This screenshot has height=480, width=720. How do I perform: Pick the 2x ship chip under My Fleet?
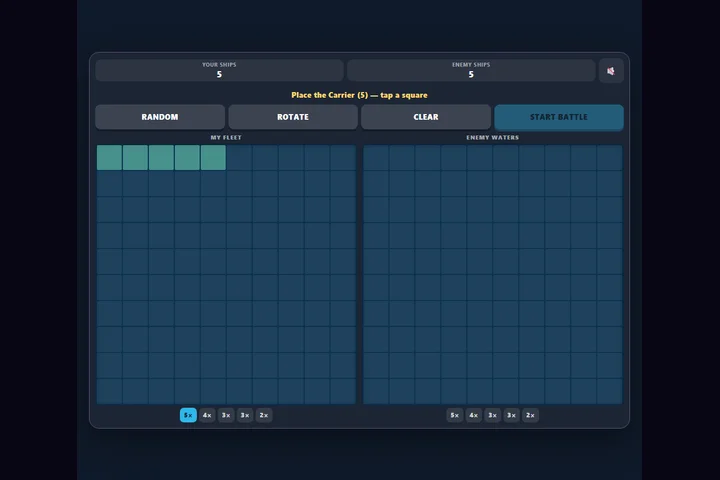click(x=264, y=415)
